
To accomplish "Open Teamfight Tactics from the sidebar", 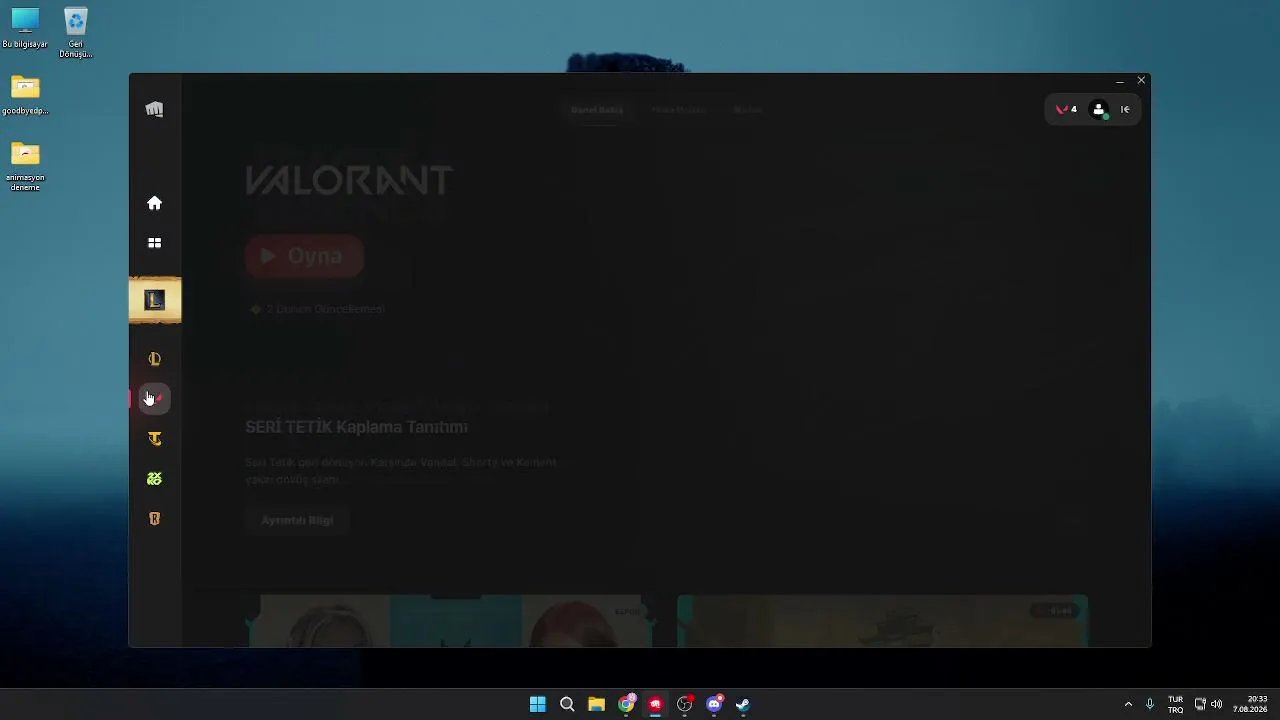I will pos(154,439).
